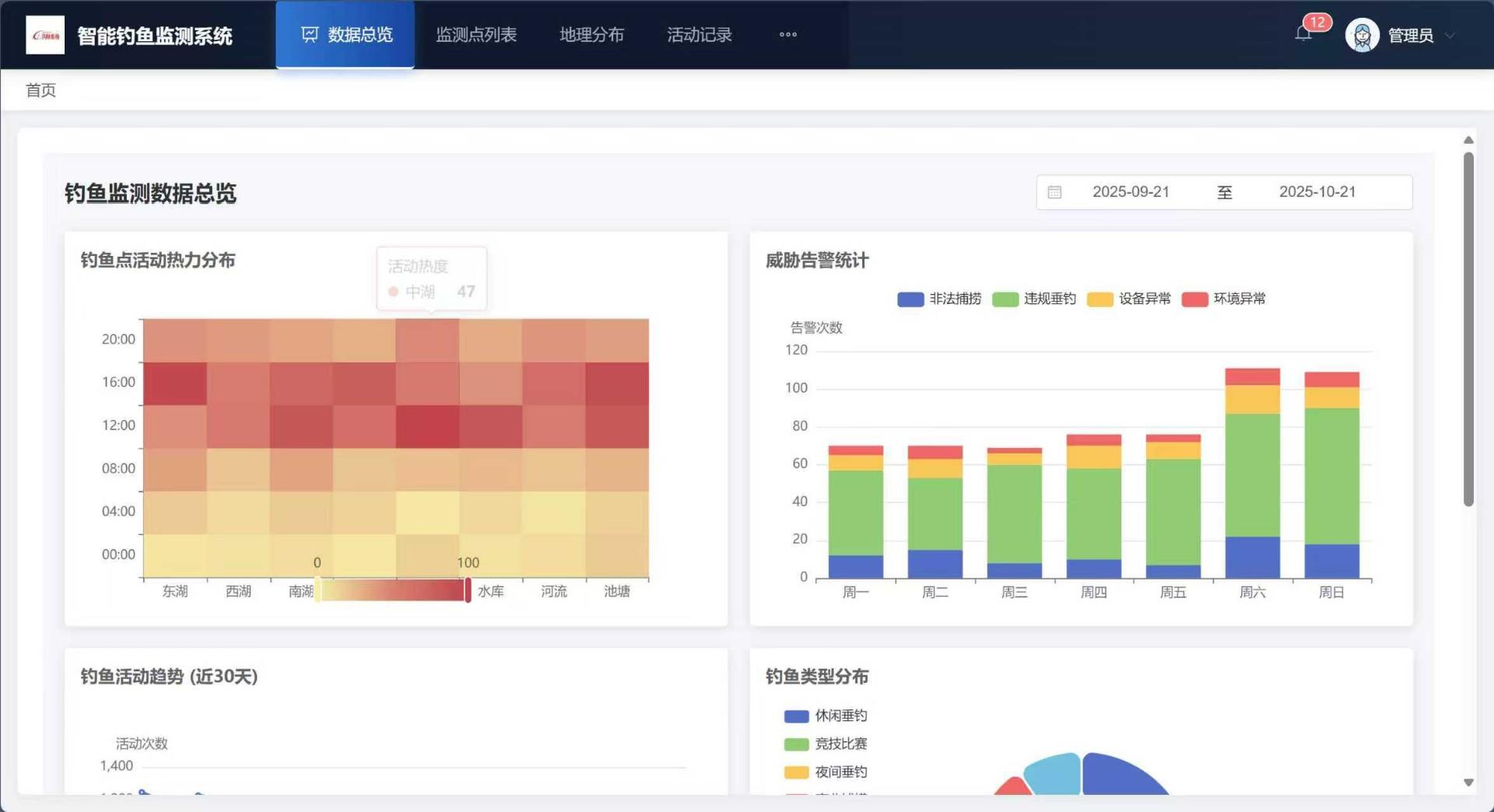This screenshot has height=812, width=1494.
Task: Switch to 监测点列表 tab
Action: tap(476, 35)
